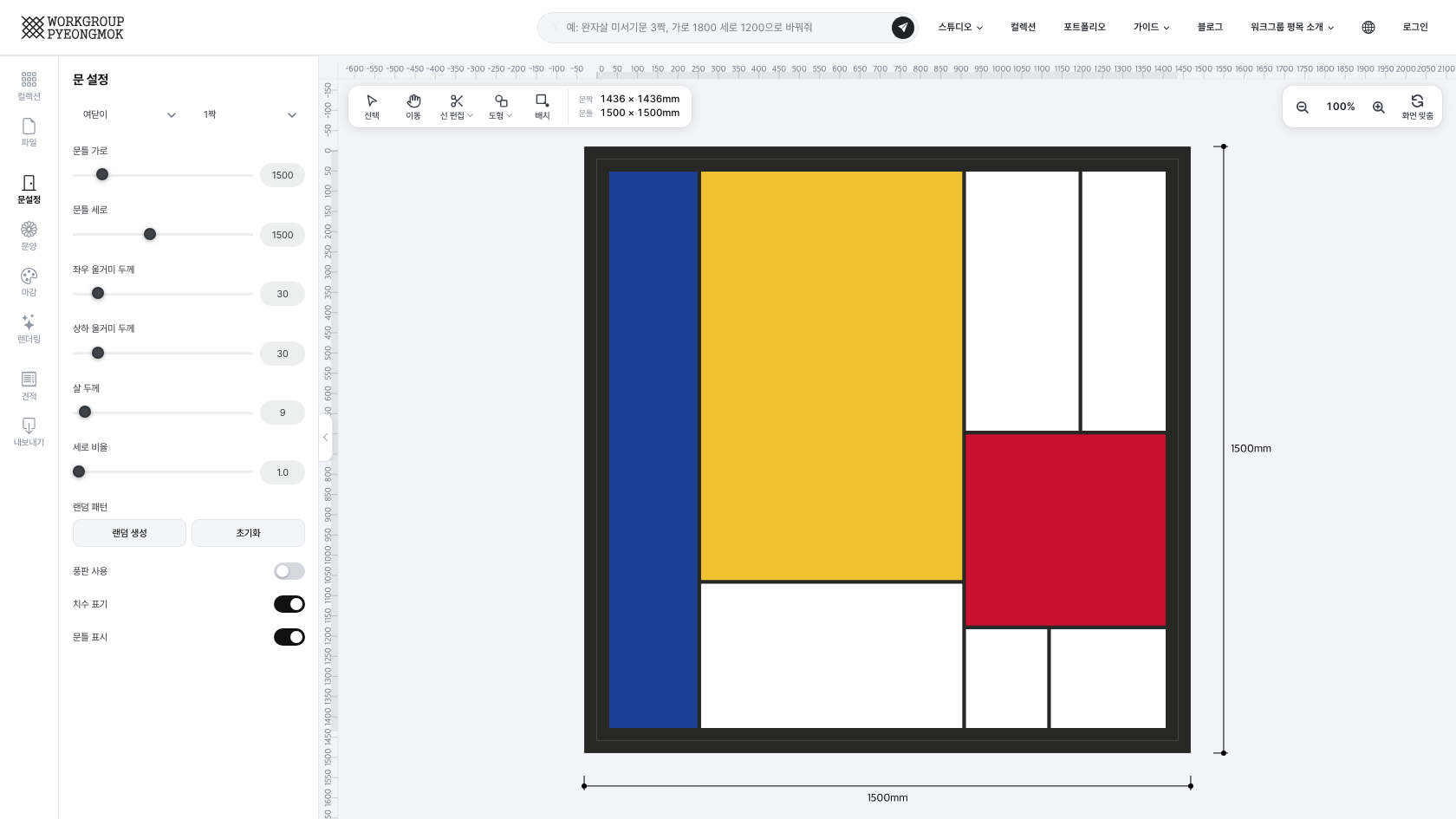Click the 문틀 가로 slider handle
Image resolution: width=1456 pixels, height=819 pixels.
[x=102, y=174]
